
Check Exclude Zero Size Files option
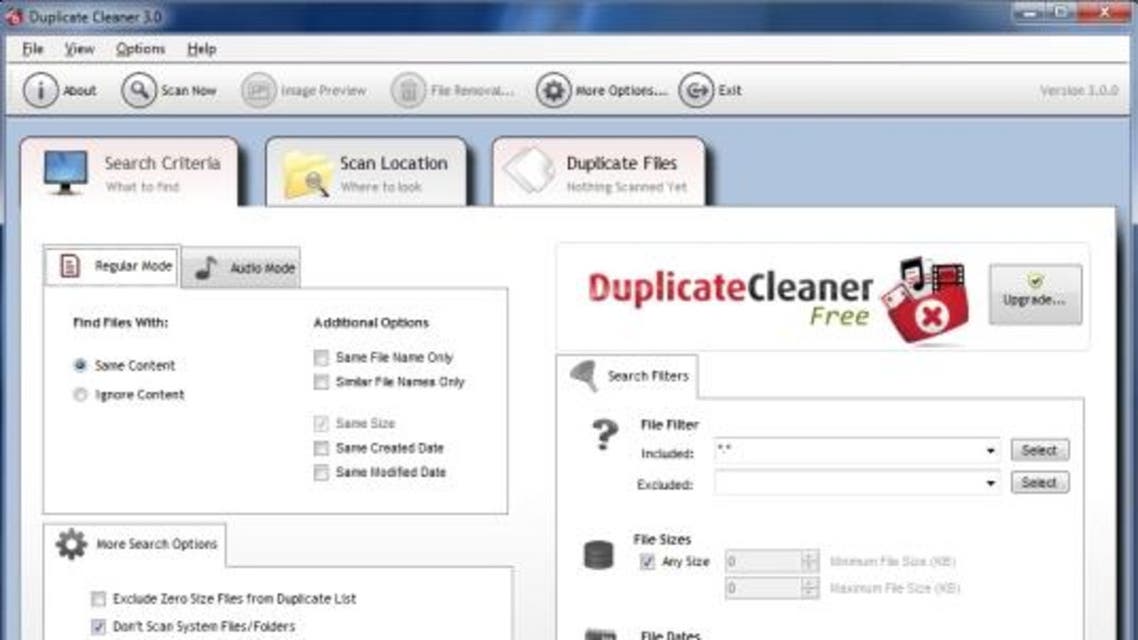(x=98, y=599)
